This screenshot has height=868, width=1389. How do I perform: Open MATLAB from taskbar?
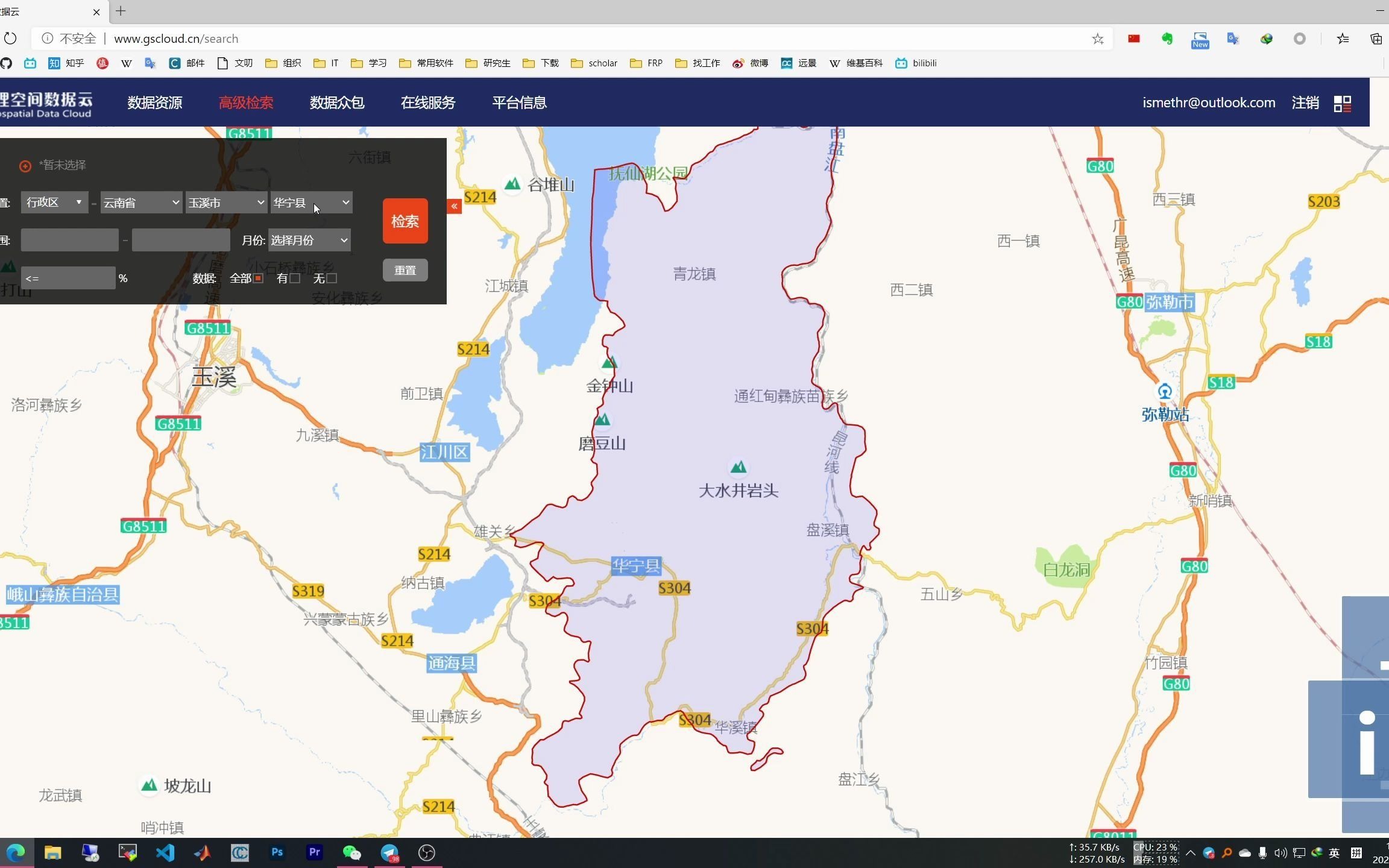[x=203, y=852]
